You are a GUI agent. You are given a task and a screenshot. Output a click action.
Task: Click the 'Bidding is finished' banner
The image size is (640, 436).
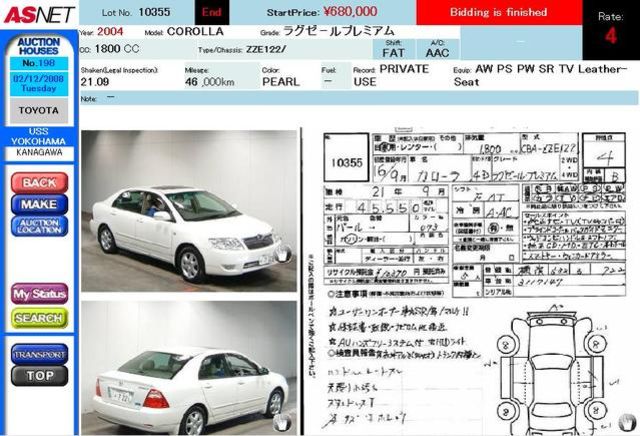[499, 12]
